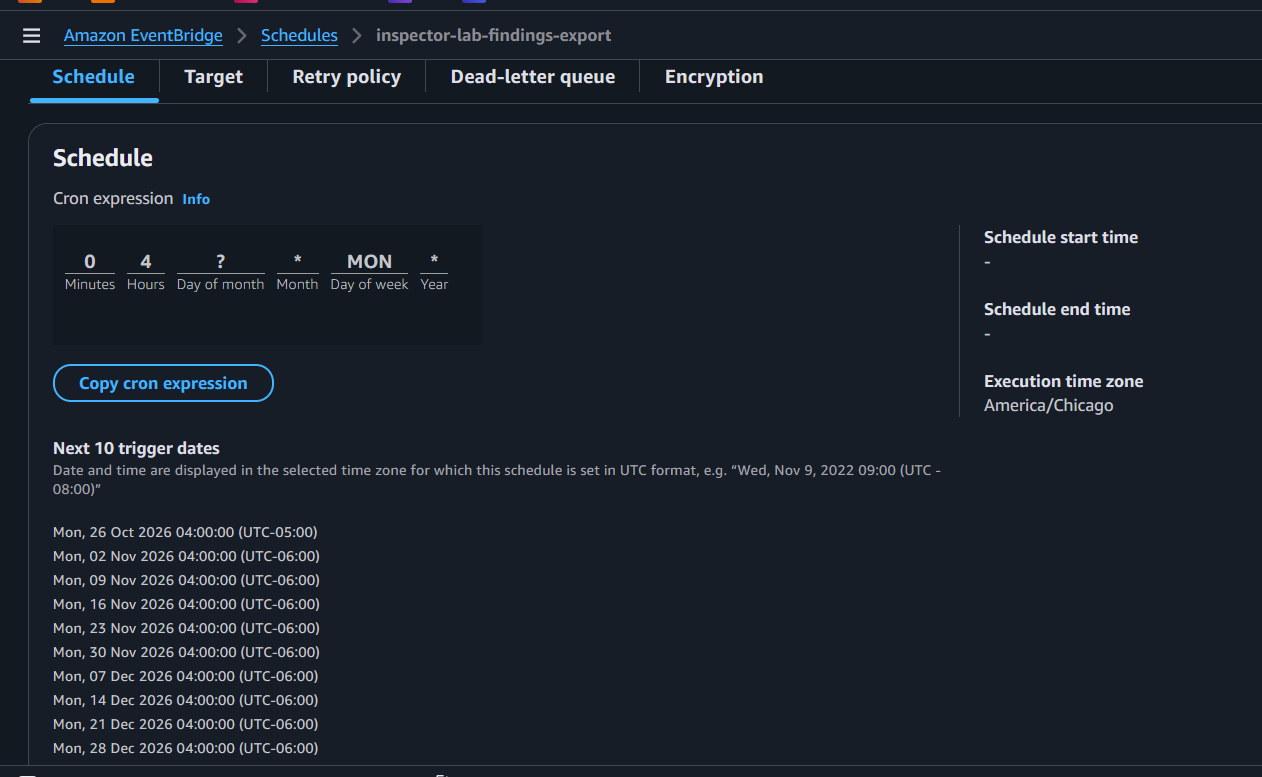
Task: Select the Day of month value ?
Action: [x=221, y=262]
